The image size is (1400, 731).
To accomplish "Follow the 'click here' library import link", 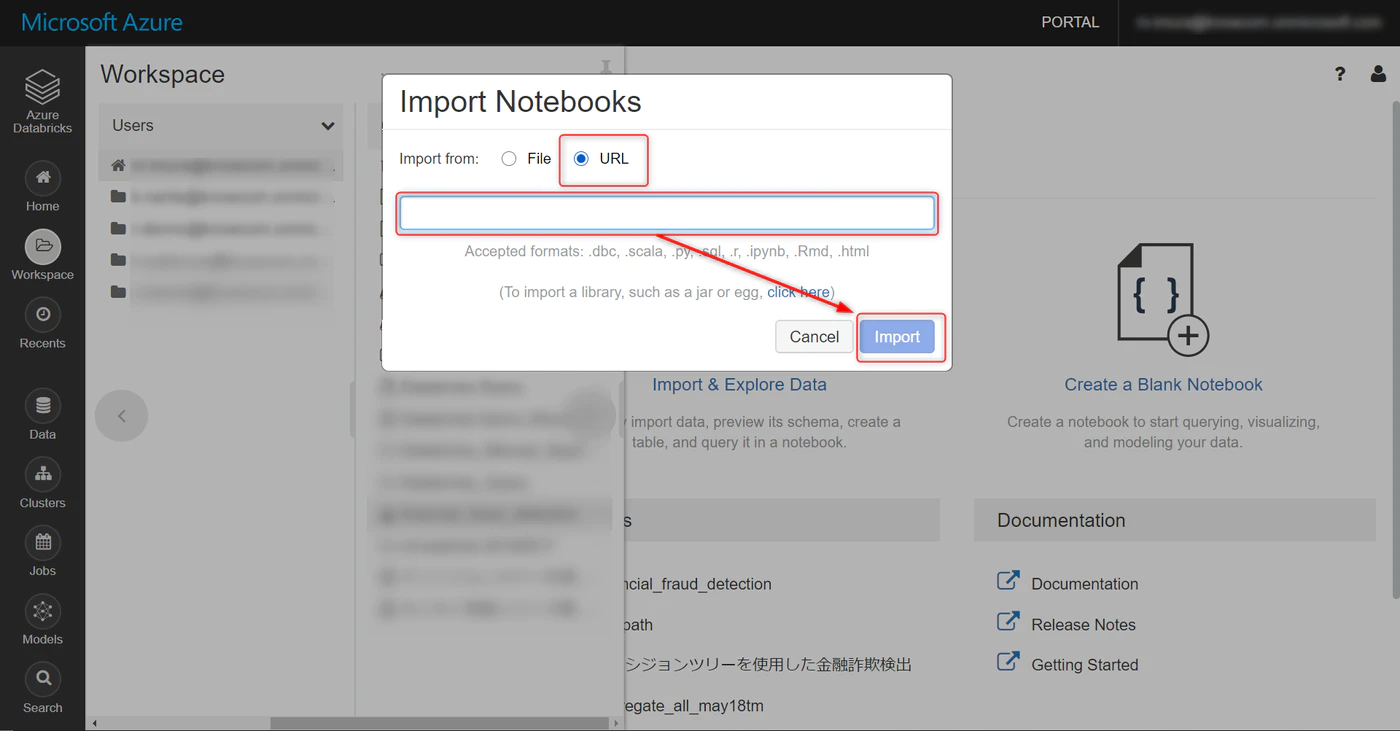I will pyautogui.click(x=798, y=292).
